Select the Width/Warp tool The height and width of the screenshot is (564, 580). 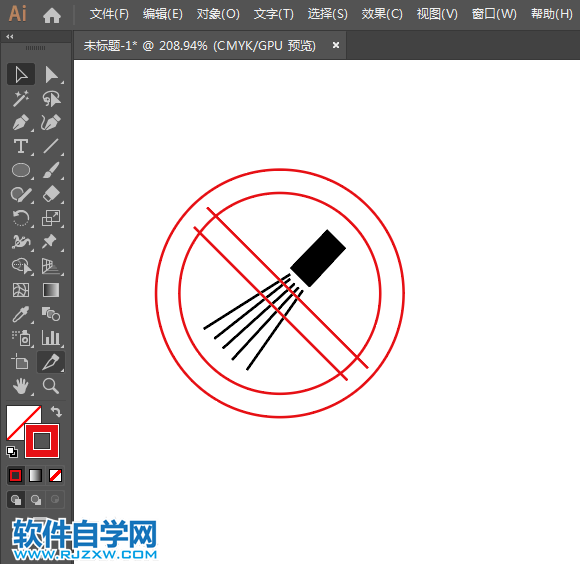[x=21, y=242]
